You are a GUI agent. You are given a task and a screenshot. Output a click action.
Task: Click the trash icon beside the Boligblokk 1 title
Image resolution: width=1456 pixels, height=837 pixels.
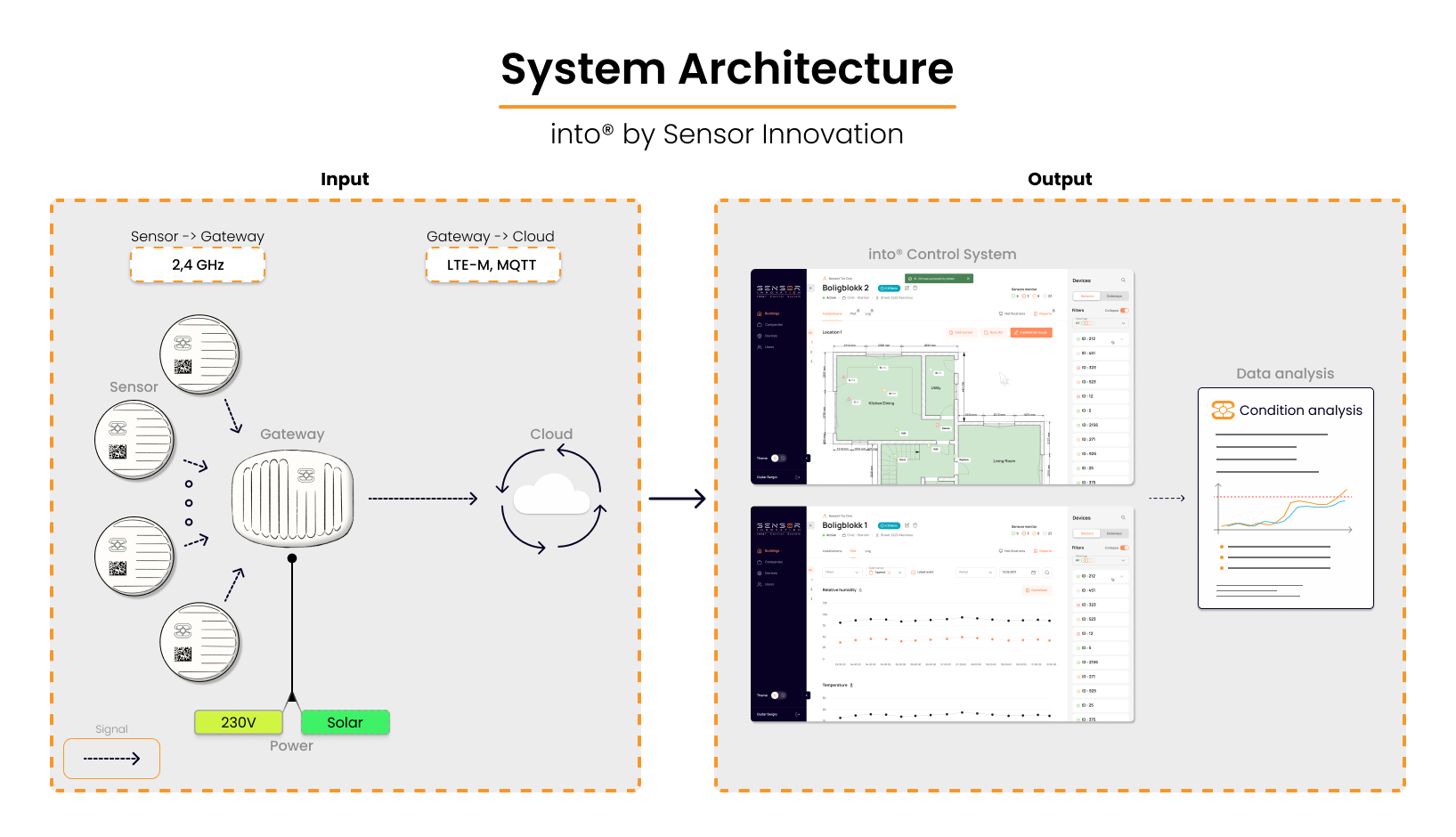[915, 525]
